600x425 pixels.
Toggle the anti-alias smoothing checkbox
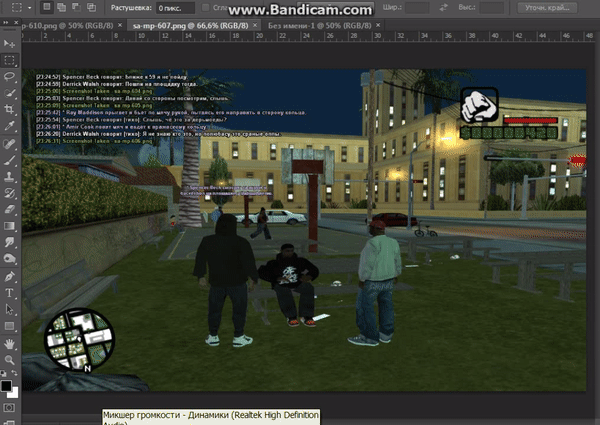[206, 7]
